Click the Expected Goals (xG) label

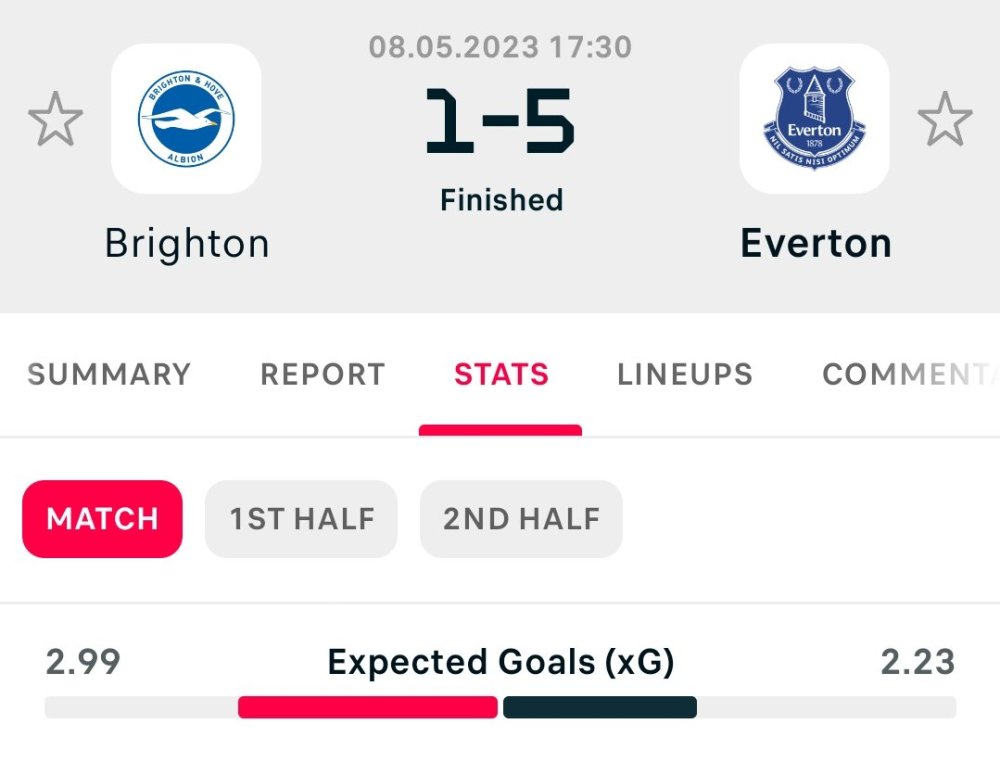pyautogui.click(x=500, y=662)
